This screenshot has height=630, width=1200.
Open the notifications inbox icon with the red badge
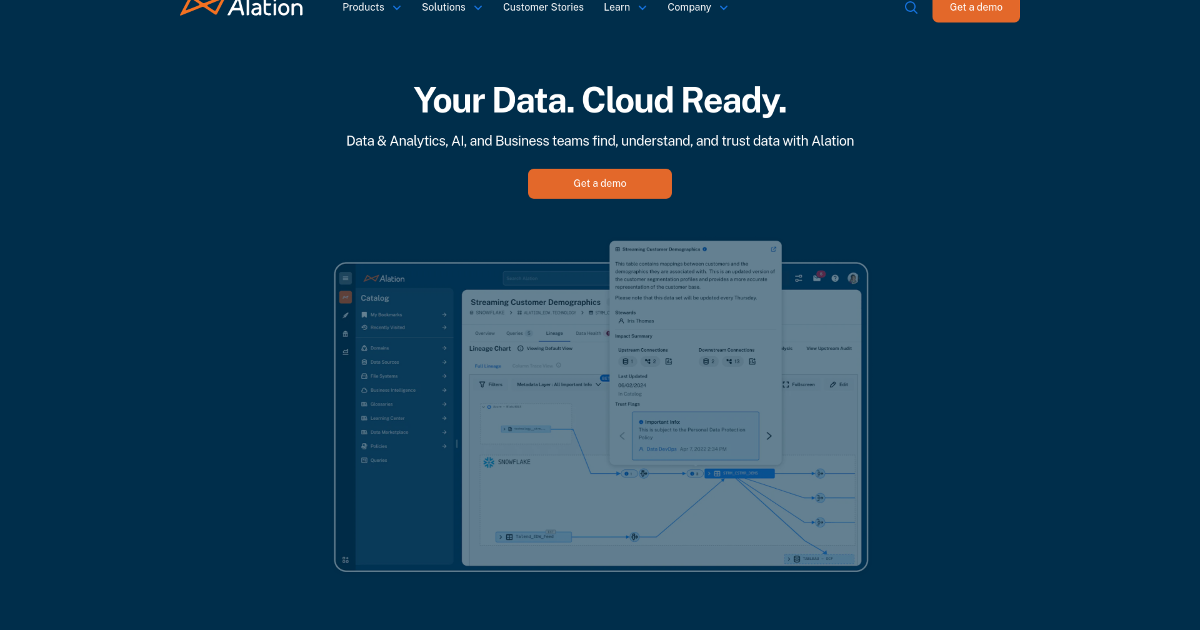(x=817, y=278)
